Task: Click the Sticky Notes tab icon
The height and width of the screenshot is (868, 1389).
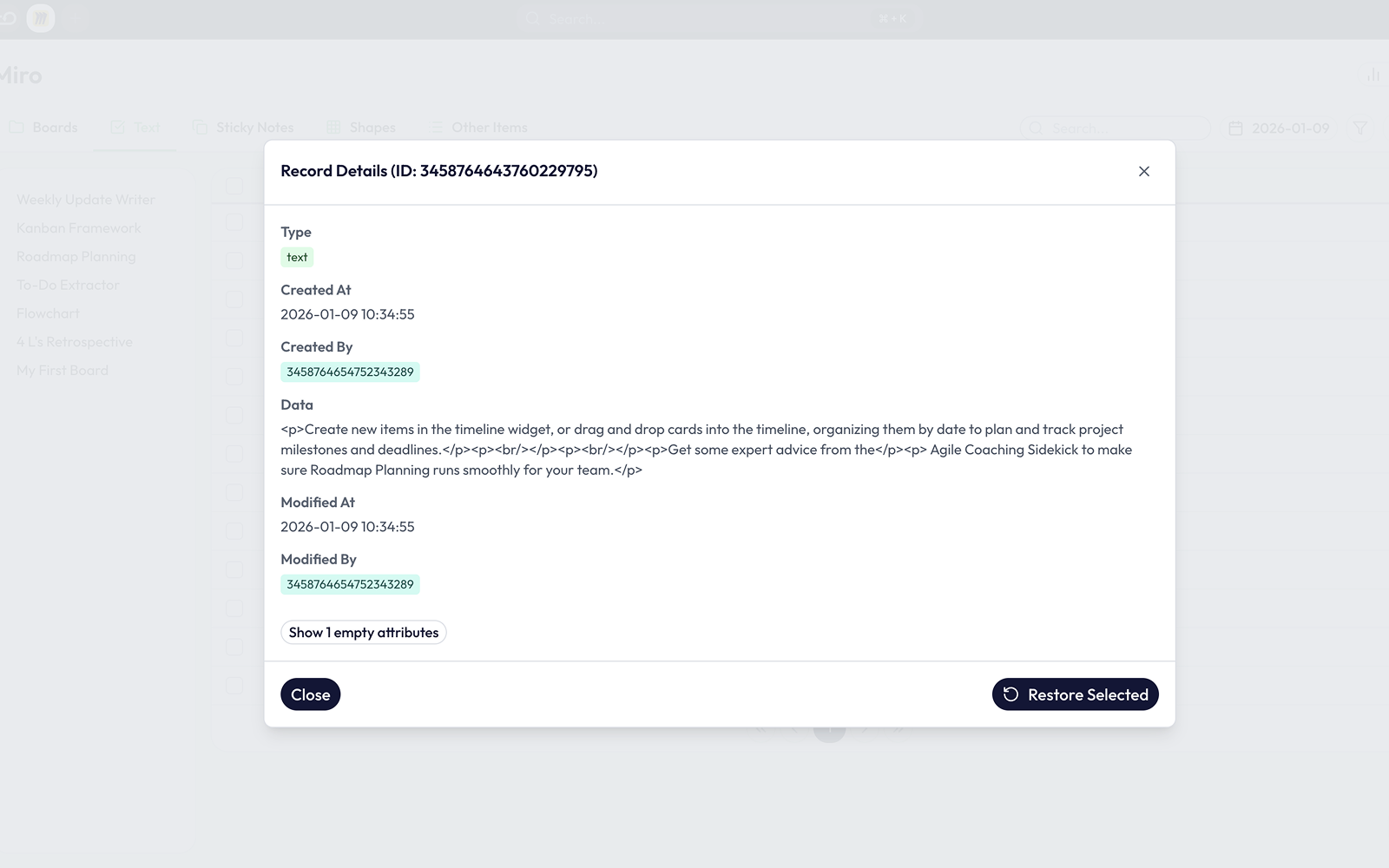Action: [x=198, y=126]
